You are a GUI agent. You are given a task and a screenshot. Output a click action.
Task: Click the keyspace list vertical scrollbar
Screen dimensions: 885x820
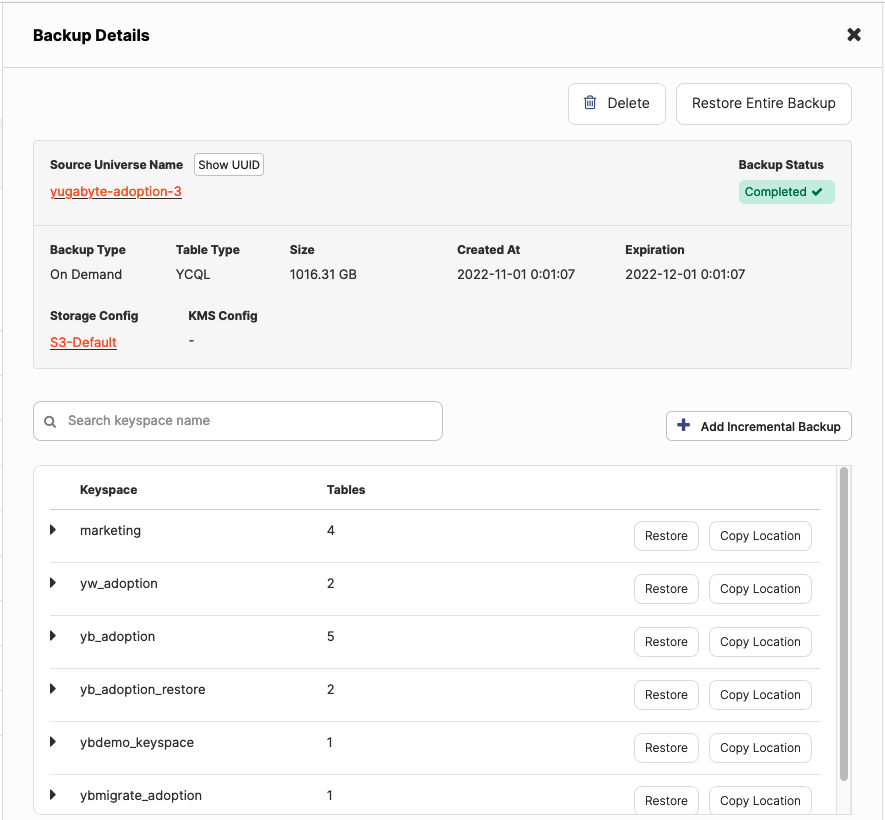844,620
